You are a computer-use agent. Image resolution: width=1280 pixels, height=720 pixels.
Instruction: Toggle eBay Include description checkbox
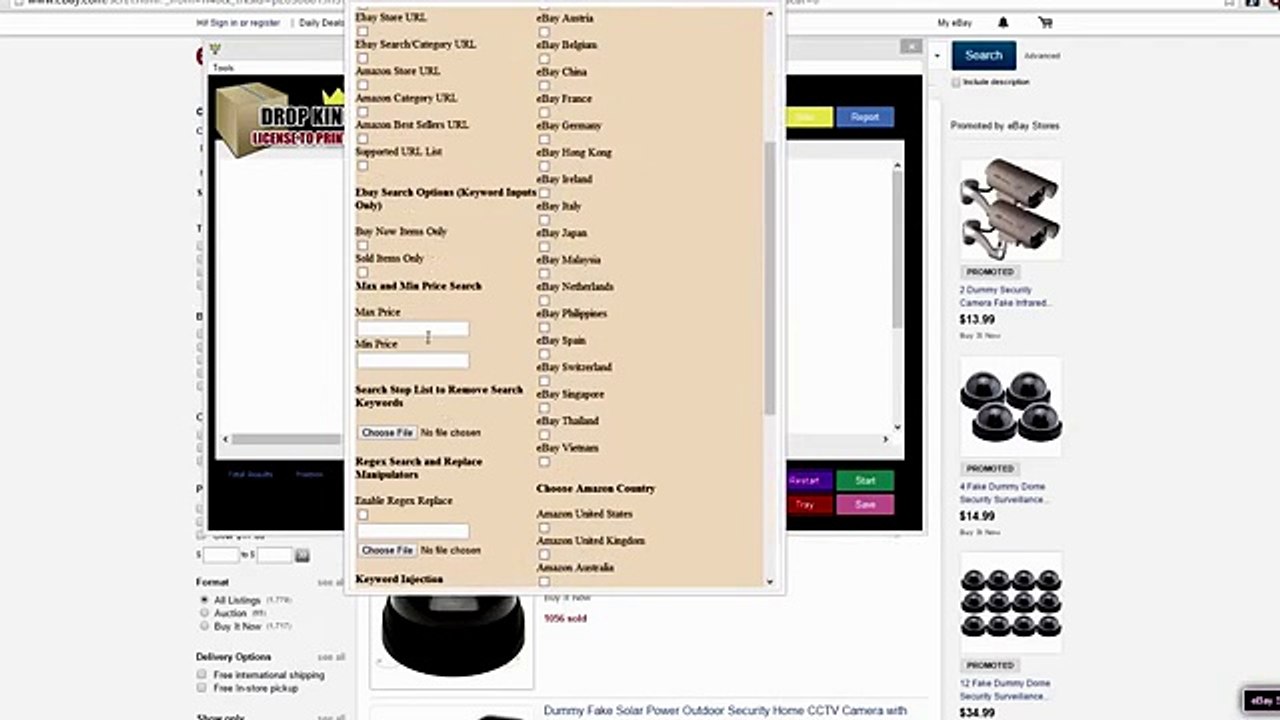(956, 82)
